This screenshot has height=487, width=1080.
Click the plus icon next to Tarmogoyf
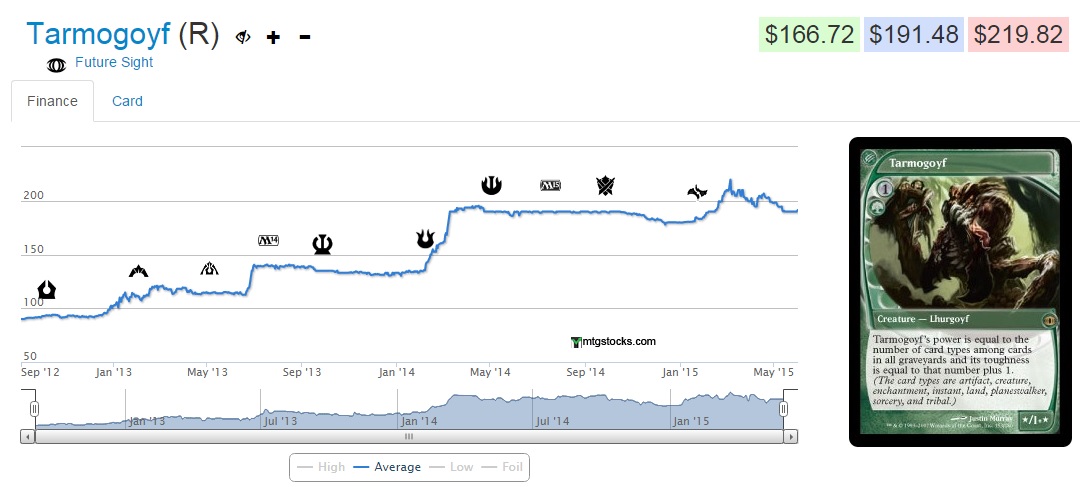273,37
